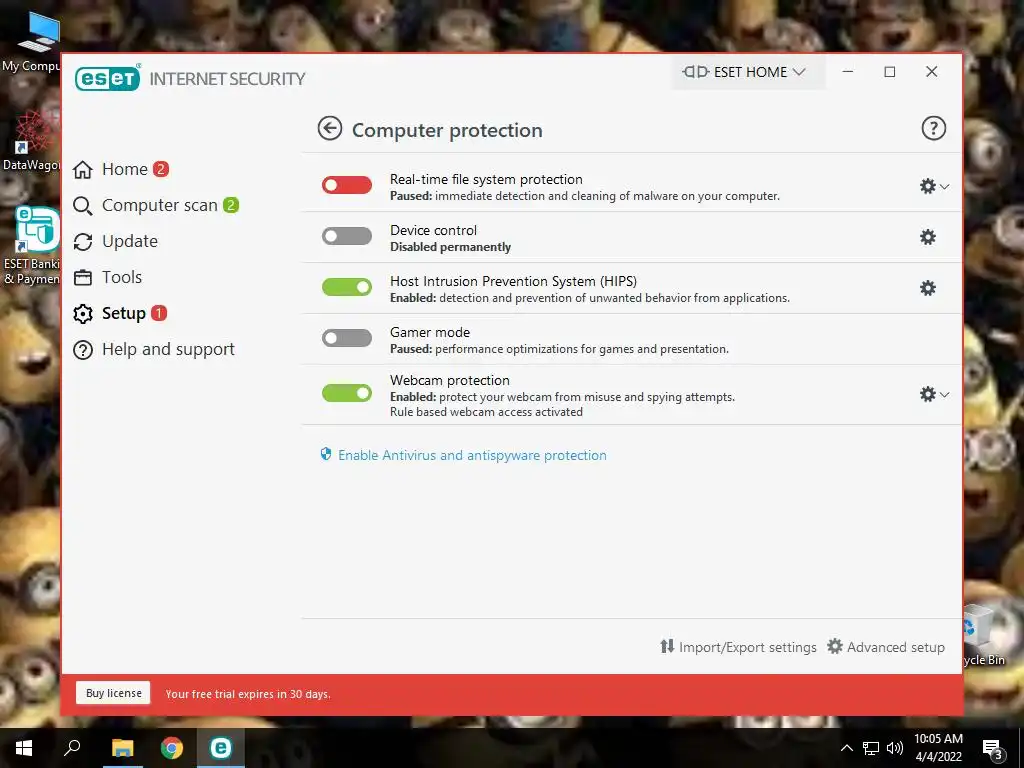
Task: Open File Explorer from the taskbar
Action: tap(122, 748)
